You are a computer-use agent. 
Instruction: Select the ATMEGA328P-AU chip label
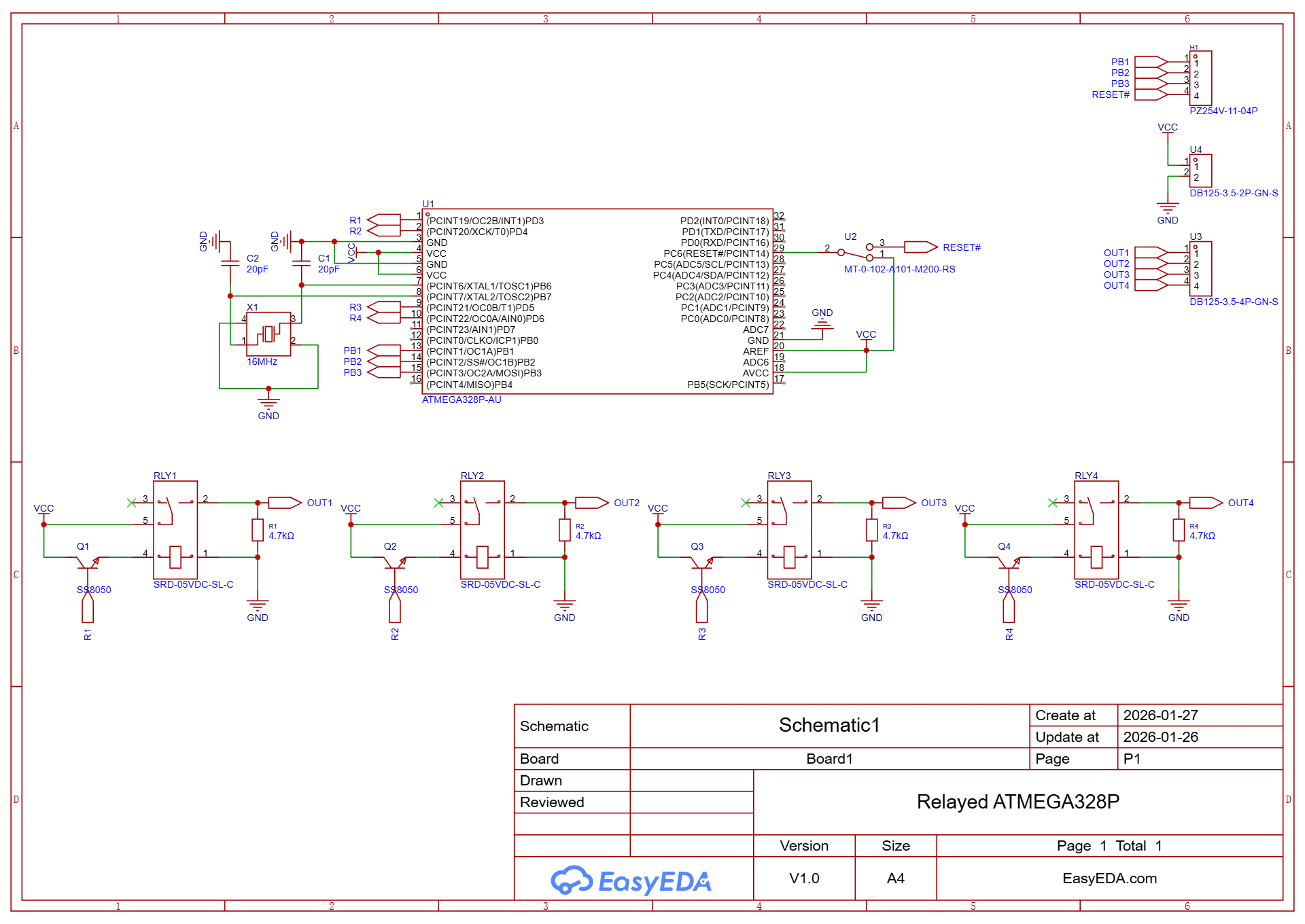tap(462, 399)
